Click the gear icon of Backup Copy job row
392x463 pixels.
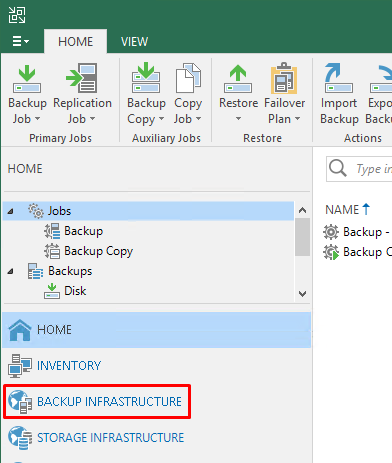331,252
